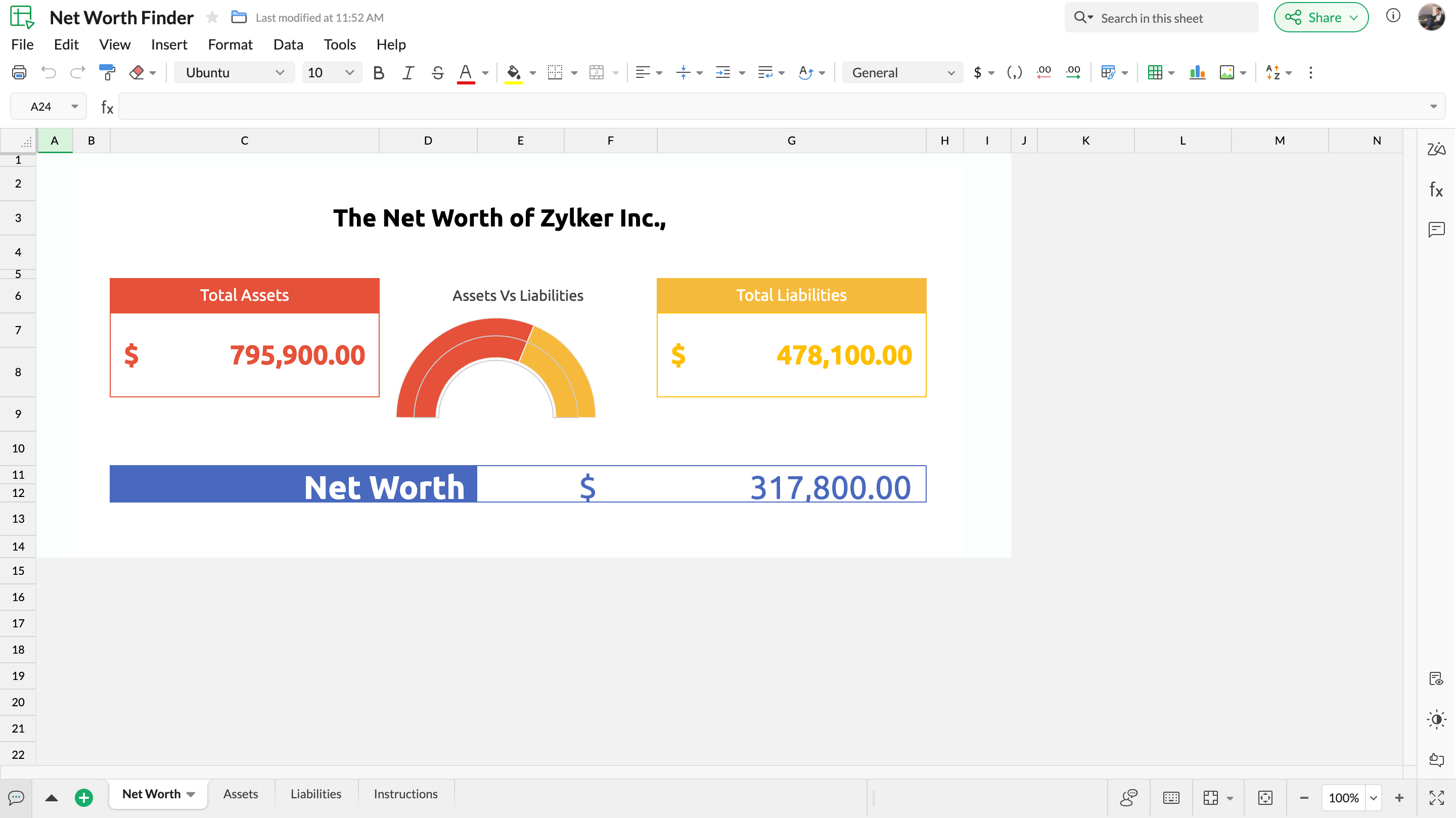1456x818 pixels.
Task: Open Zia insights in the right sidebar
Action: coord(1437,149)
